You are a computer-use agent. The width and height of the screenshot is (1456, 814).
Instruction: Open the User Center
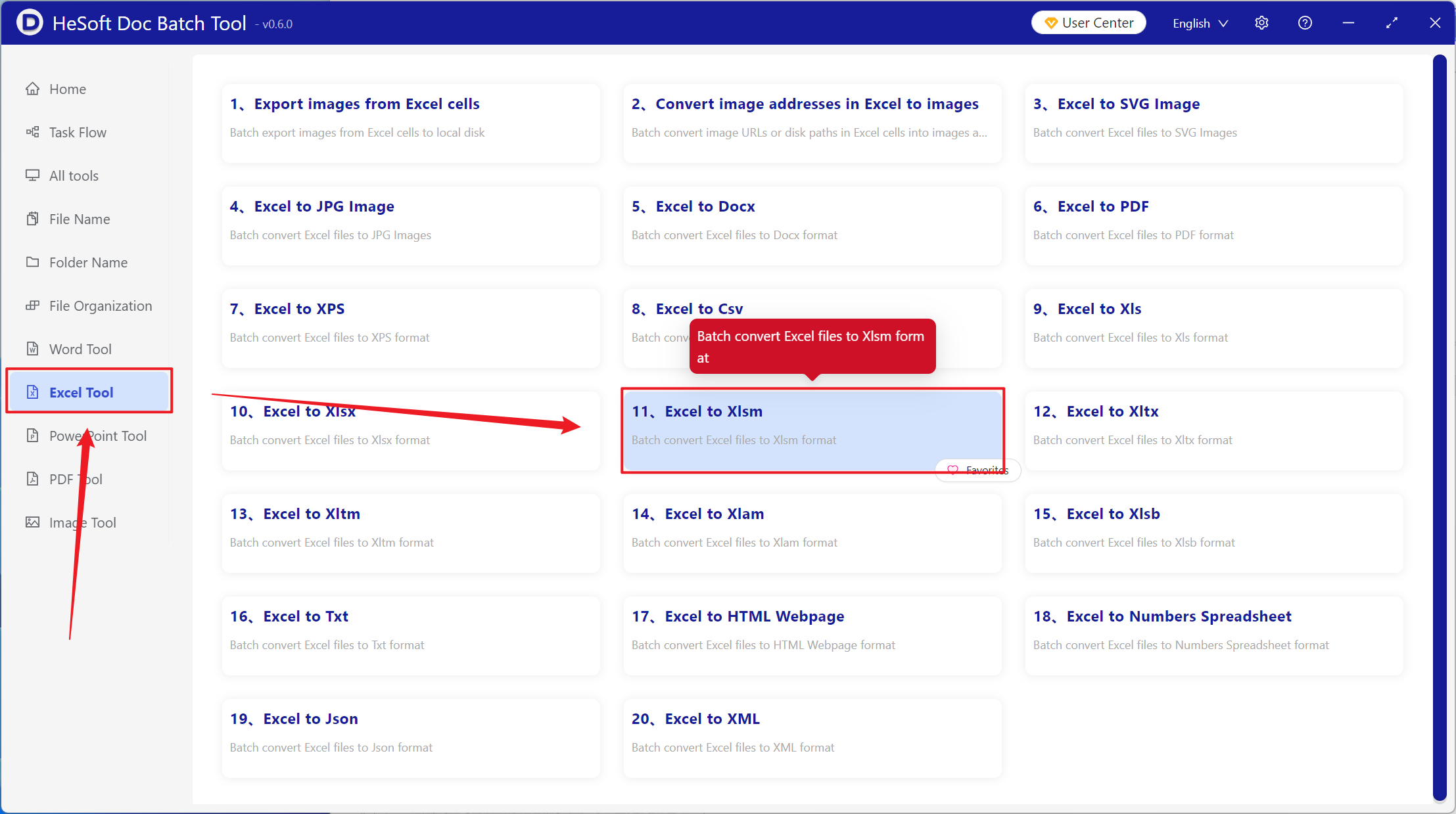pos(1089,23)
